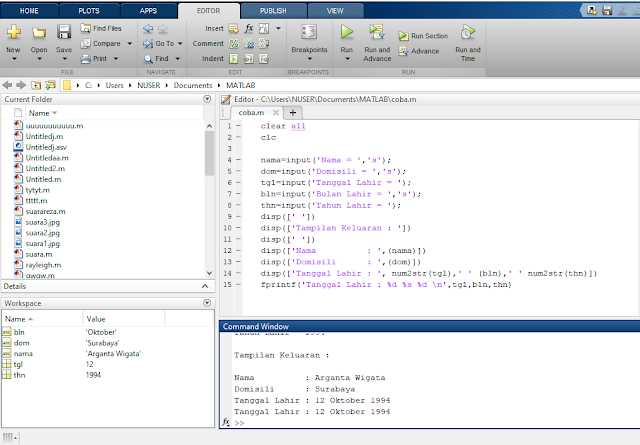
Task: Open the Print dropdown arrow
Action: pyautogui.click(x=116, y=59)
